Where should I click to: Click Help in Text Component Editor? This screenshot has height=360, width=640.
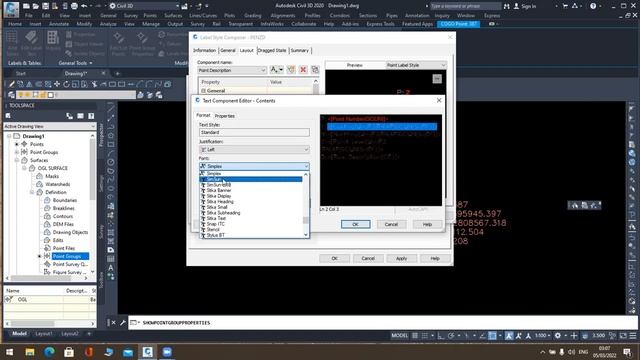[427, 224]
